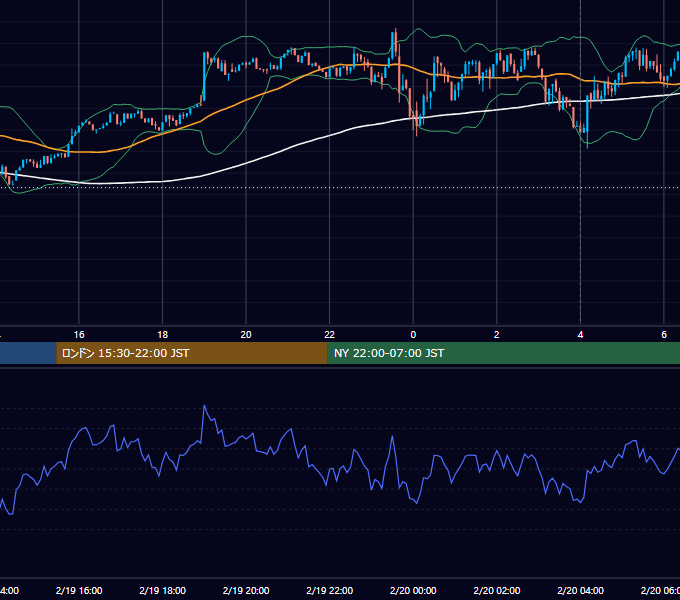
Task: Click the ロンドン 15:30-22:00 JST session bar
Action: [x=192, y=353]
